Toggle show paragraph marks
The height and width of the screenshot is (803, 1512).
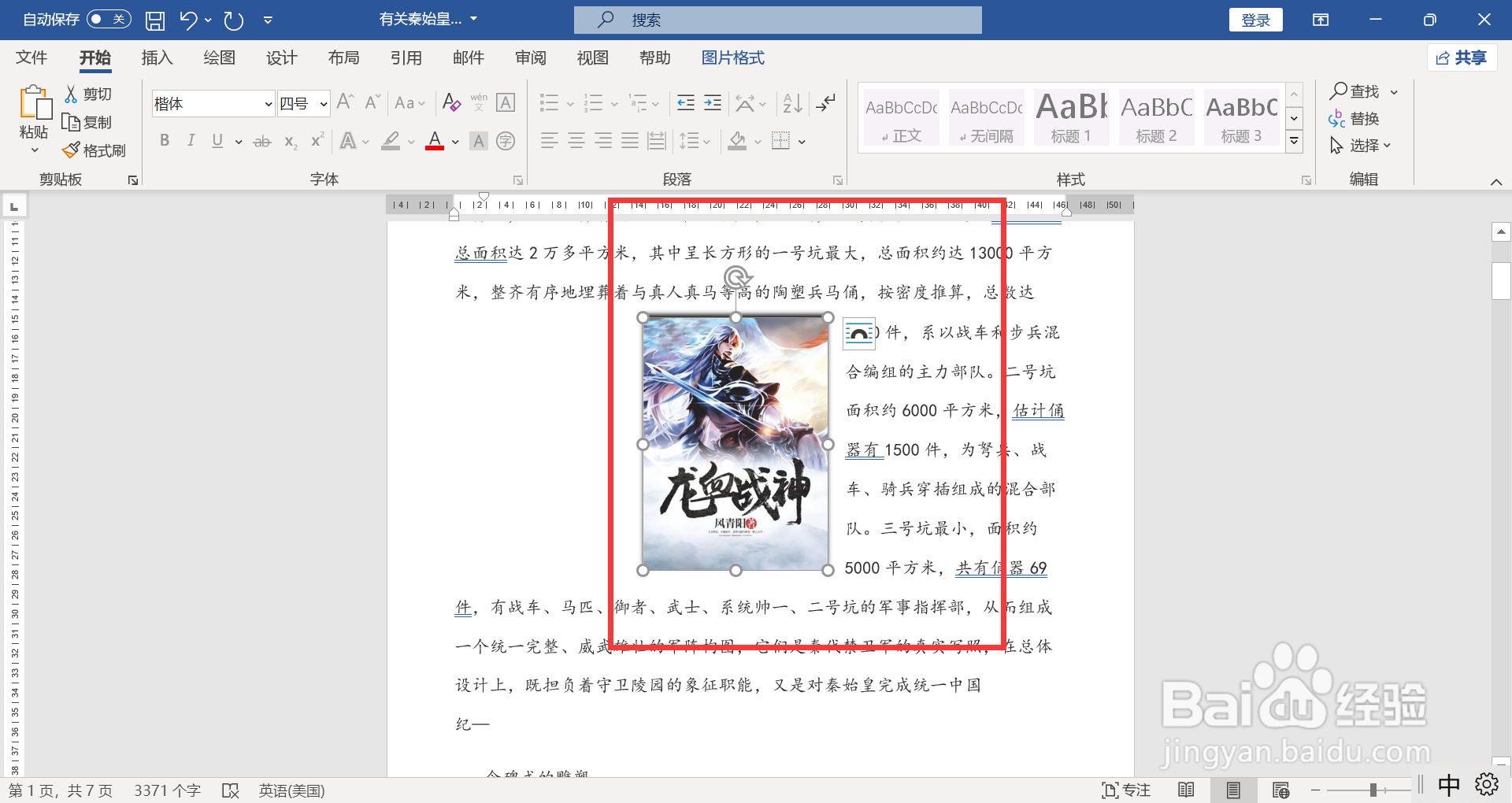coord(826,103)
